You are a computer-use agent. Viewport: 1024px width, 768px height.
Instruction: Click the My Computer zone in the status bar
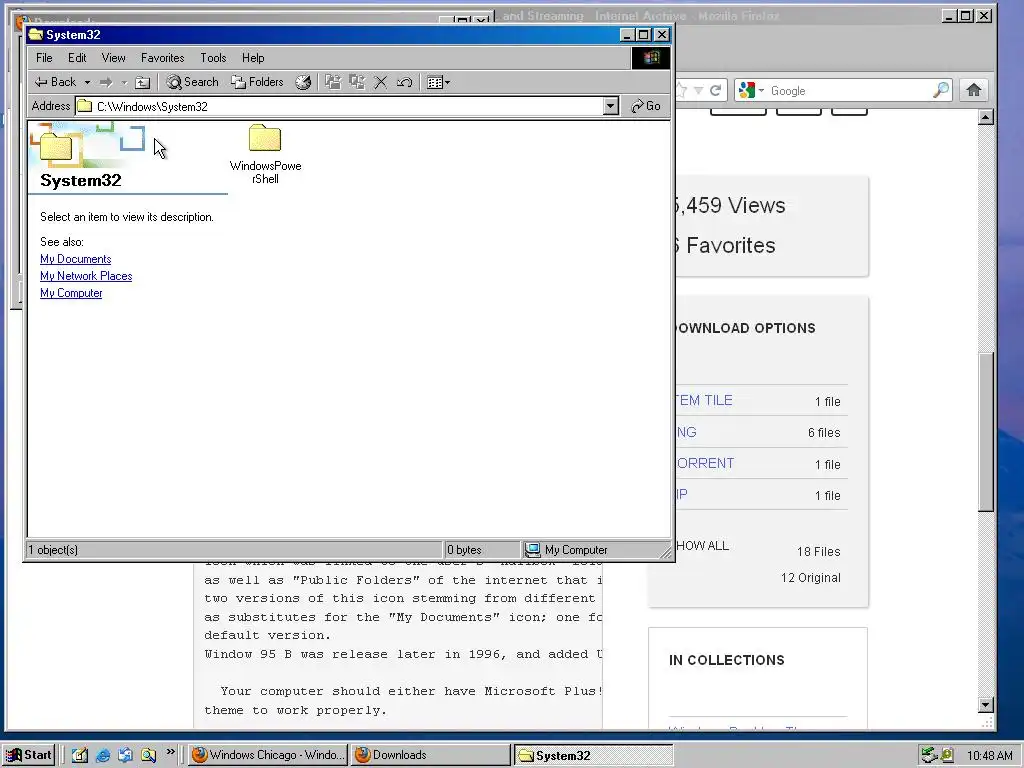click(x=591, y=550)
